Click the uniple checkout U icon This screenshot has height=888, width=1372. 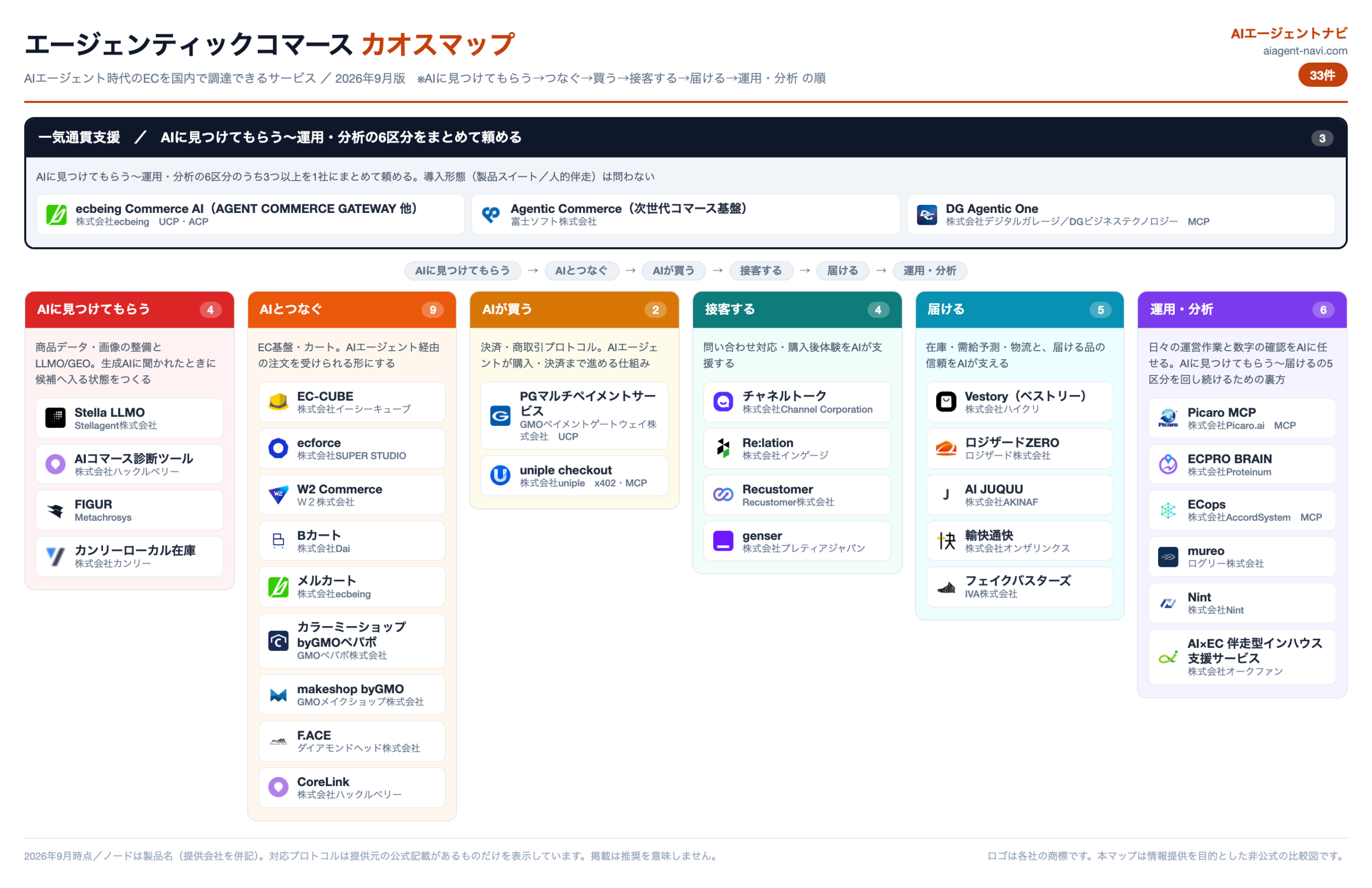coord(500,475)
